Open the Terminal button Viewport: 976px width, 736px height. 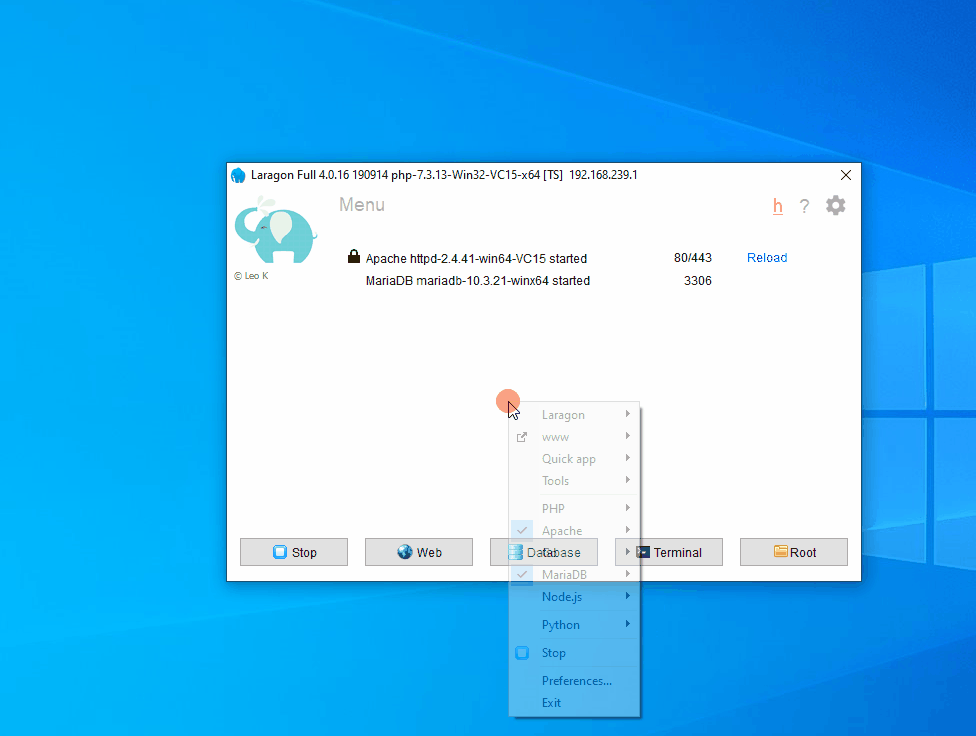[x=669, y=552]
